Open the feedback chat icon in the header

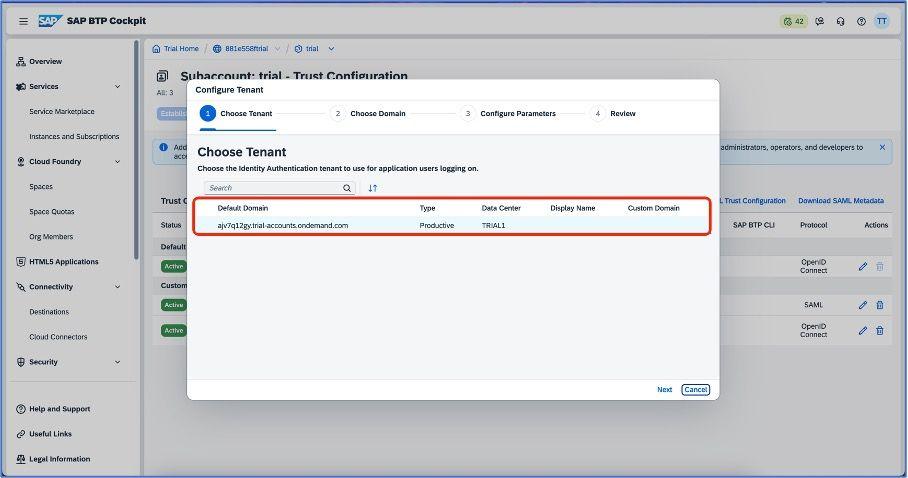[x=819, y=21]
